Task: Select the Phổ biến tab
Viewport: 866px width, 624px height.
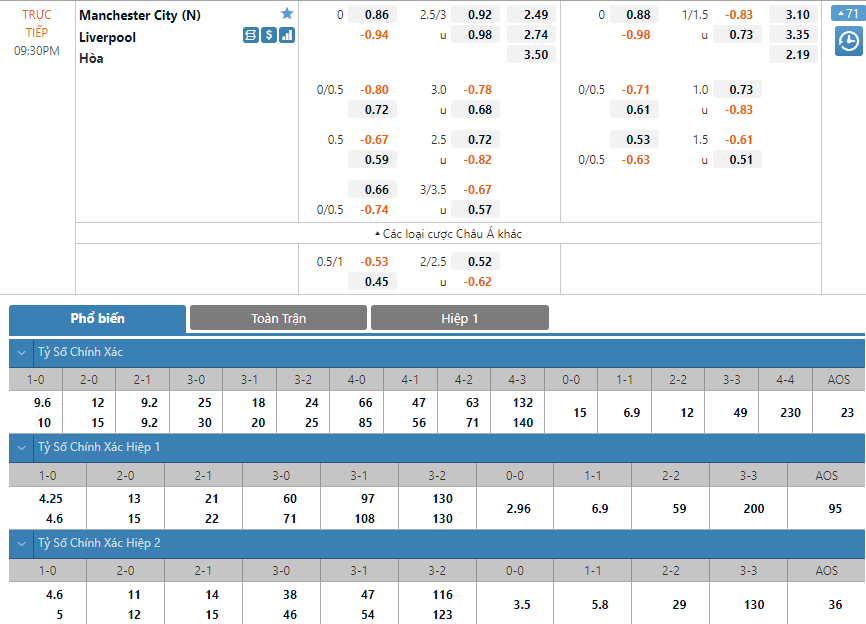Action: (97, 319)
